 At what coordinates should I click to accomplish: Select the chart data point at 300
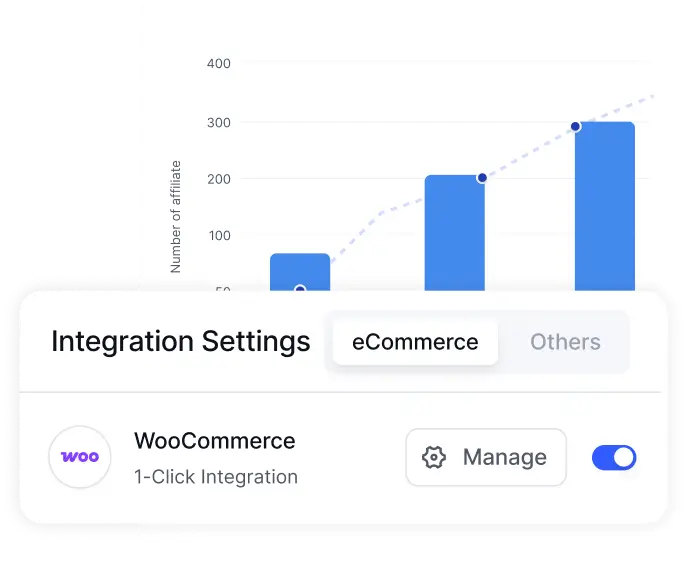pos(575,127)
